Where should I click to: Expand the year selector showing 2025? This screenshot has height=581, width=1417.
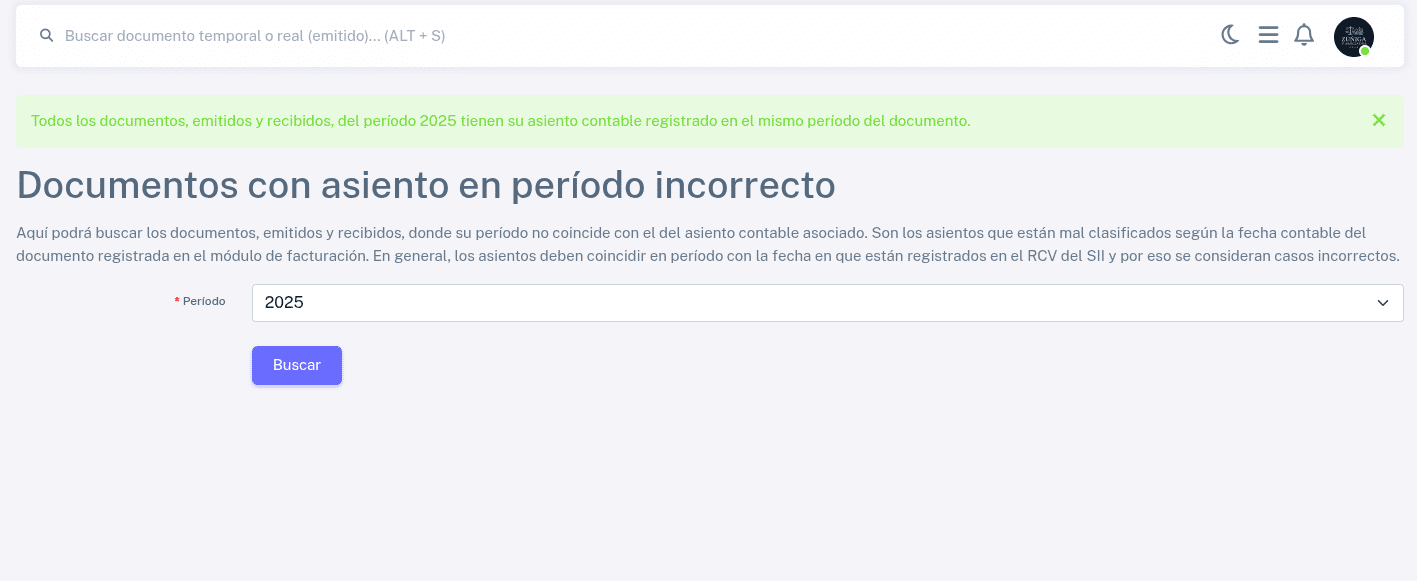(x=828, y=303)
